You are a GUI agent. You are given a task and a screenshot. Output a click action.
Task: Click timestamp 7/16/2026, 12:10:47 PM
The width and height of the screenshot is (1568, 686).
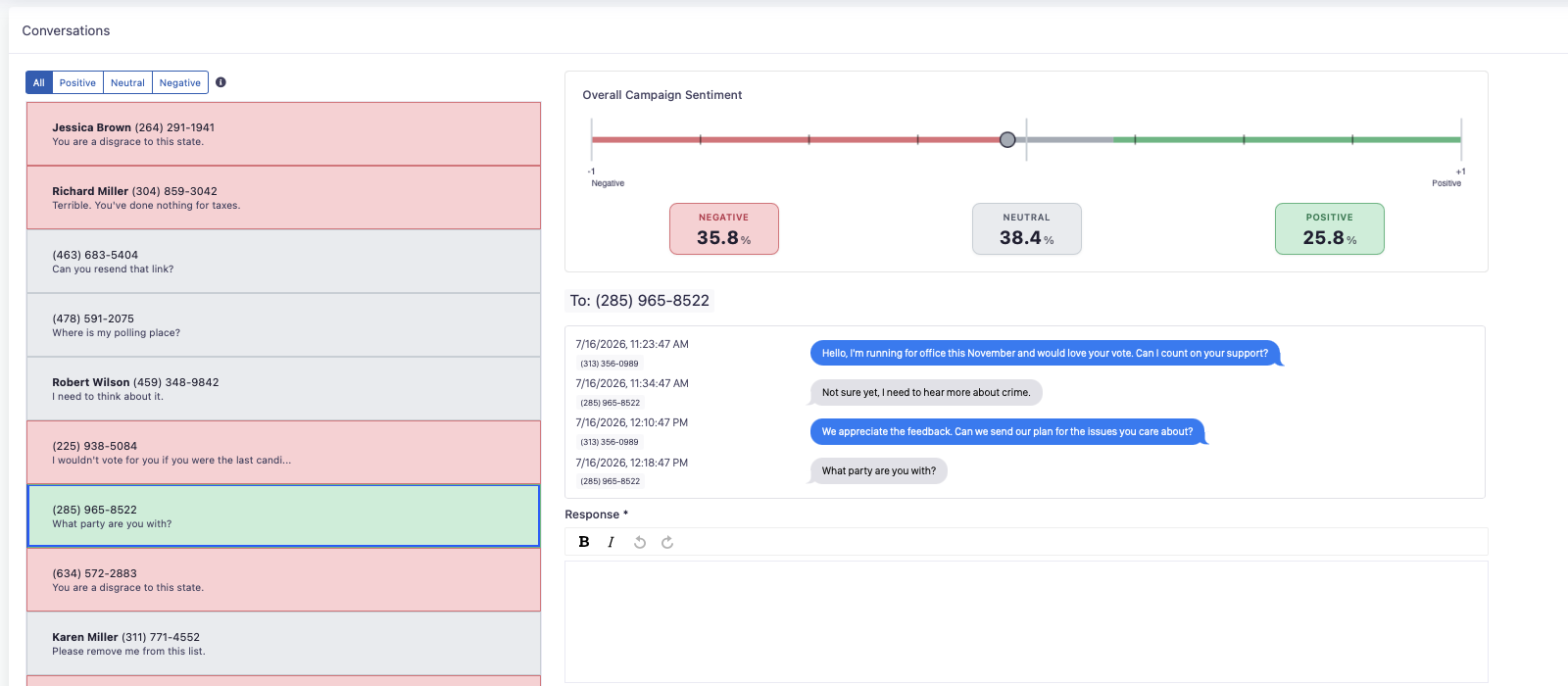click(x=632, y=422)
